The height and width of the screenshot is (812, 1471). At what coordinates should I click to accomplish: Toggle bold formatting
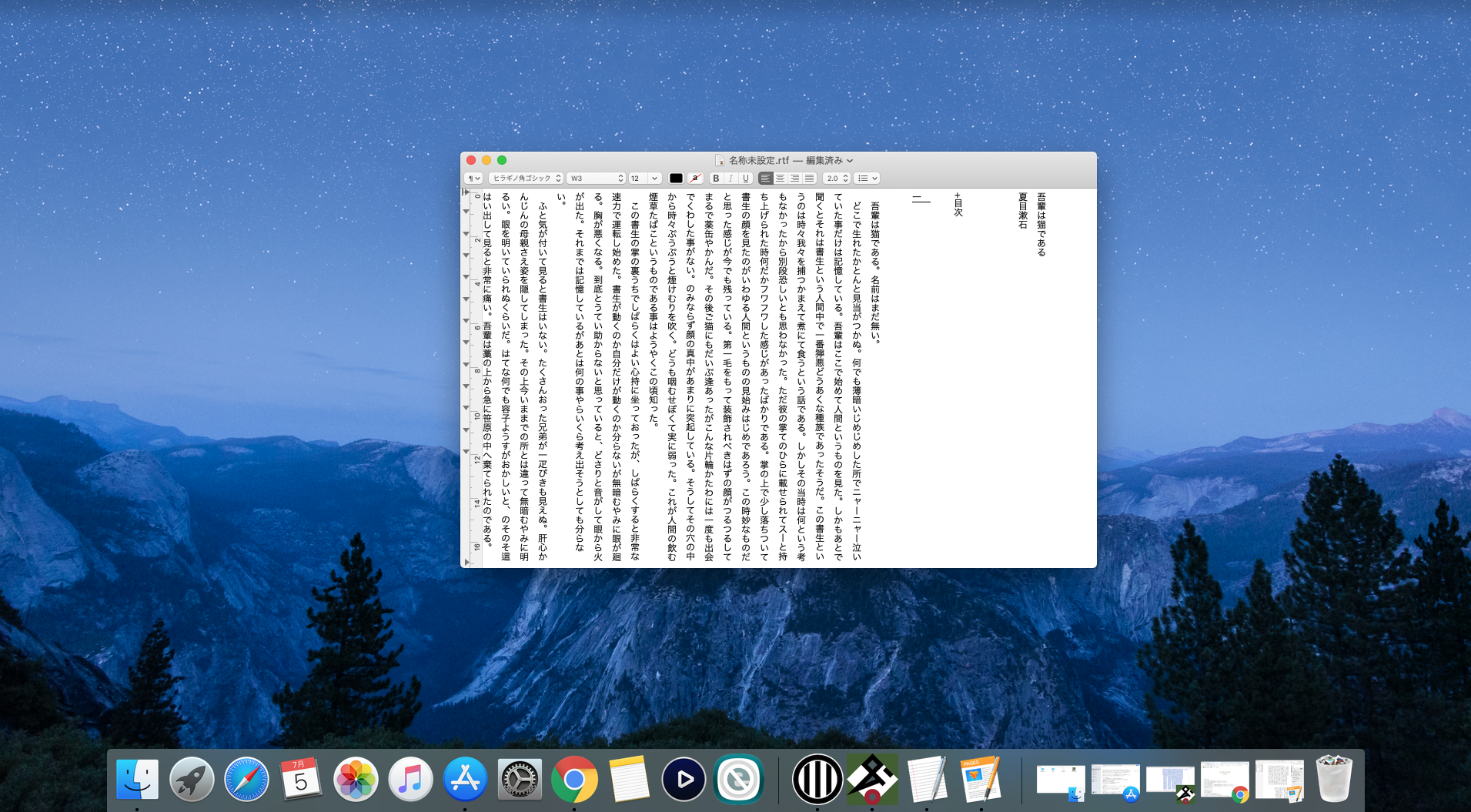(x=716, y=178)
